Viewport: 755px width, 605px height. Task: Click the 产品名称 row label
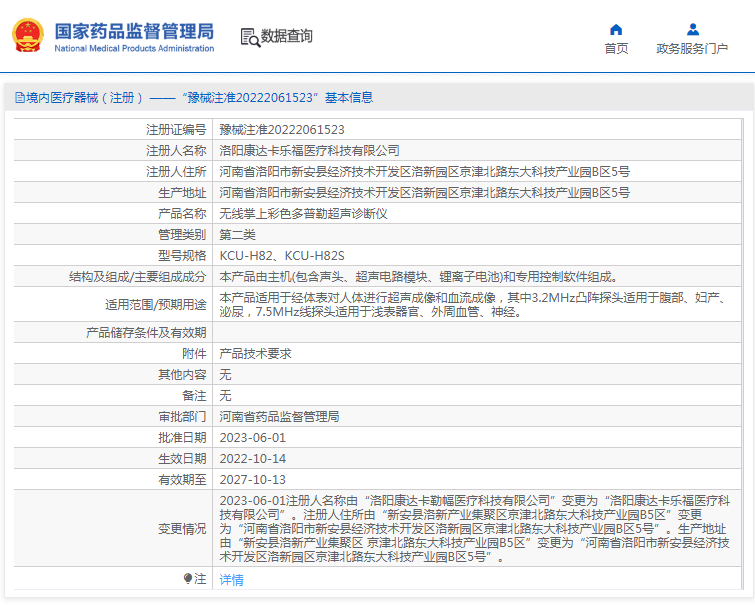(182, 213)
